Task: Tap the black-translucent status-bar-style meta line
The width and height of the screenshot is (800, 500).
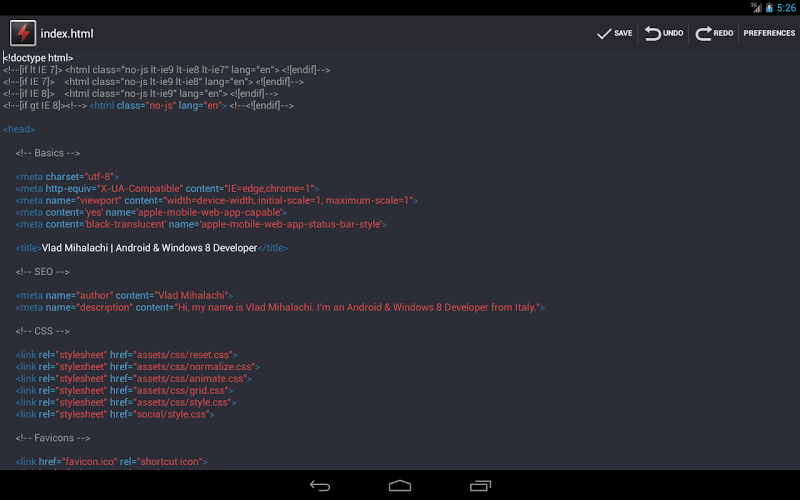Action: pyautogui.click(x=201, y=224)
